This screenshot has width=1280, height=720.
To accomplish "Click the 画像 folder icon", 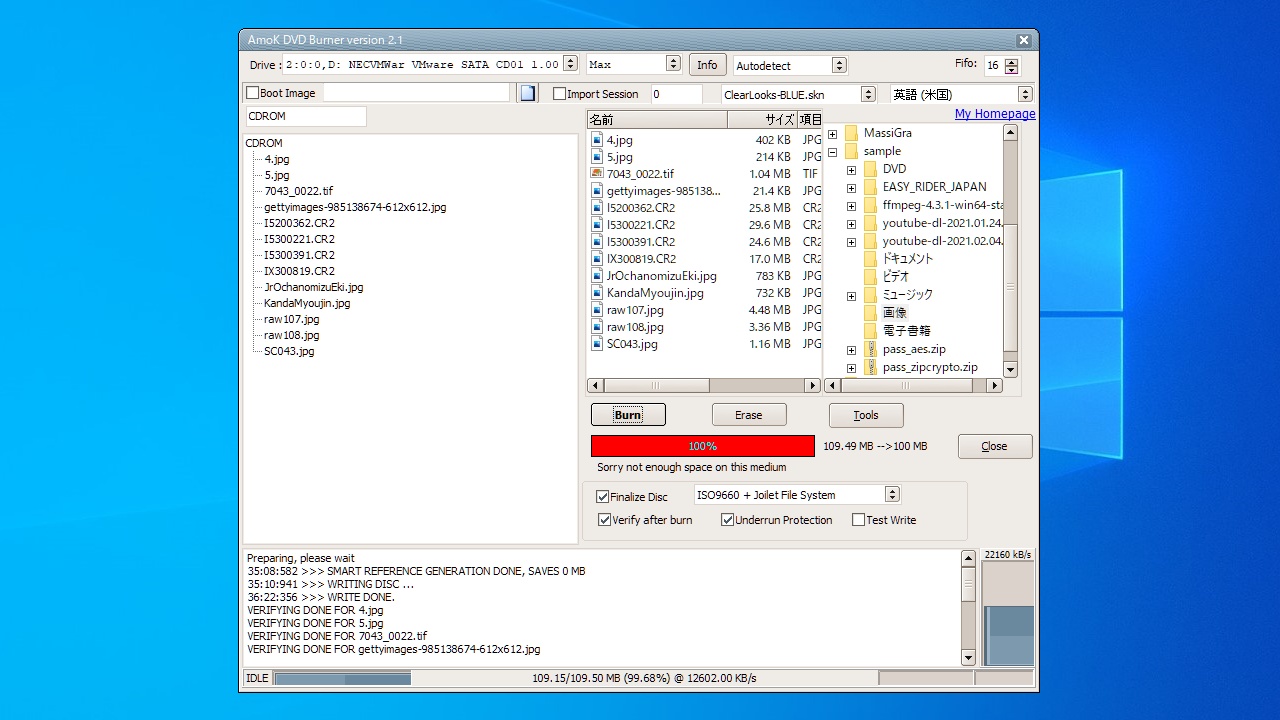I will 870,313.
